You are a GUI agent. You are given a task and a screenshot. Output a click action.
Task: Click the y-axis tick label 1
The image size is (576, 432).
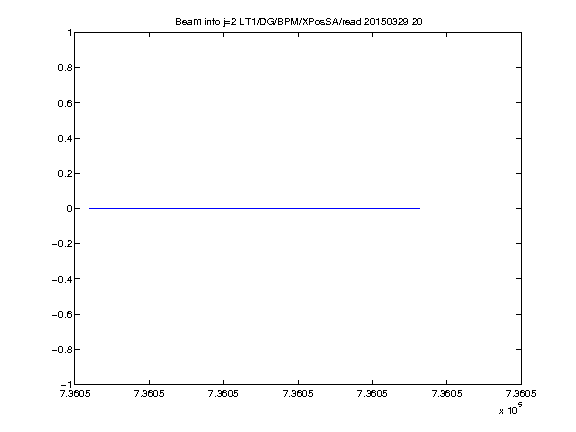tap(69, 33)
